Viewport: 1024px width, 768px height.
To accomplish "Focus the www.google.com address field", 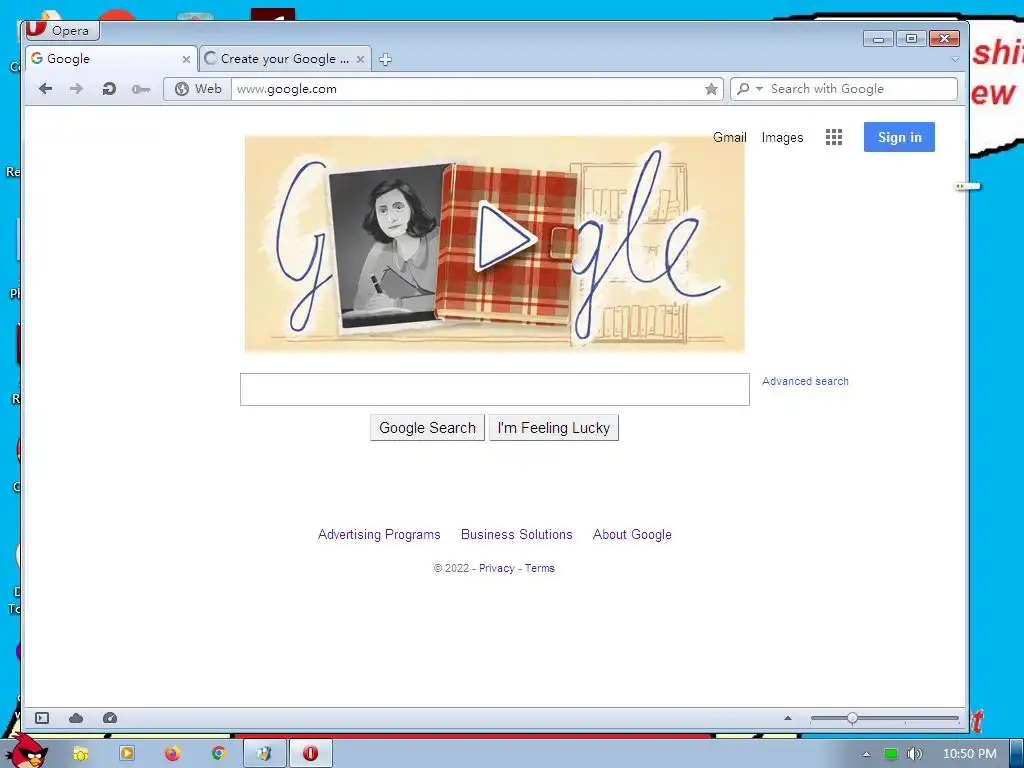I will pos(467,89).
